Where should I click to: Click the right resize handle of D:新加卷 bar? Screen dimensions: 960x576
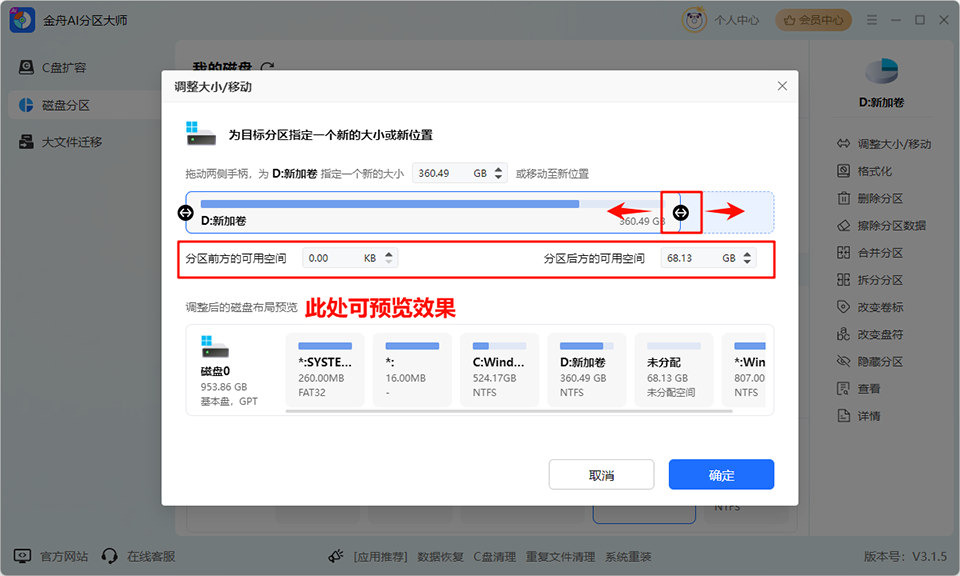click(681, 211)
